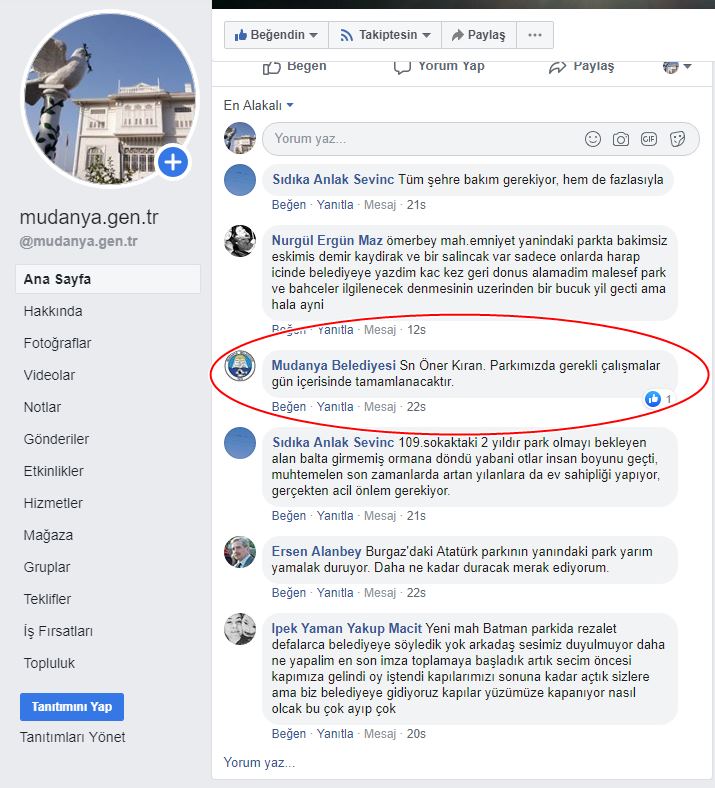This screenshot has width=715, height=788.
Task: Toggle the Beğendin like dropdown
Action: pyautogui.click(x=276, y=35)
